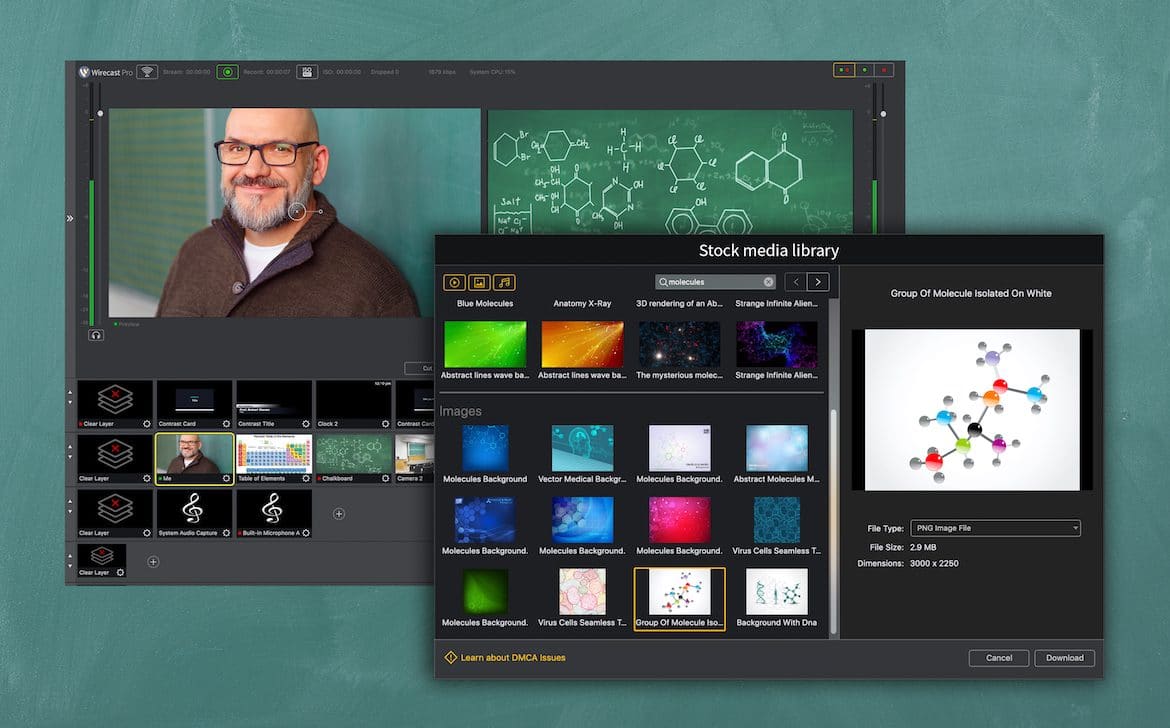Toggle the green Record button
The width and height of the screenshot is (1170, 728).
coord(228,72)
